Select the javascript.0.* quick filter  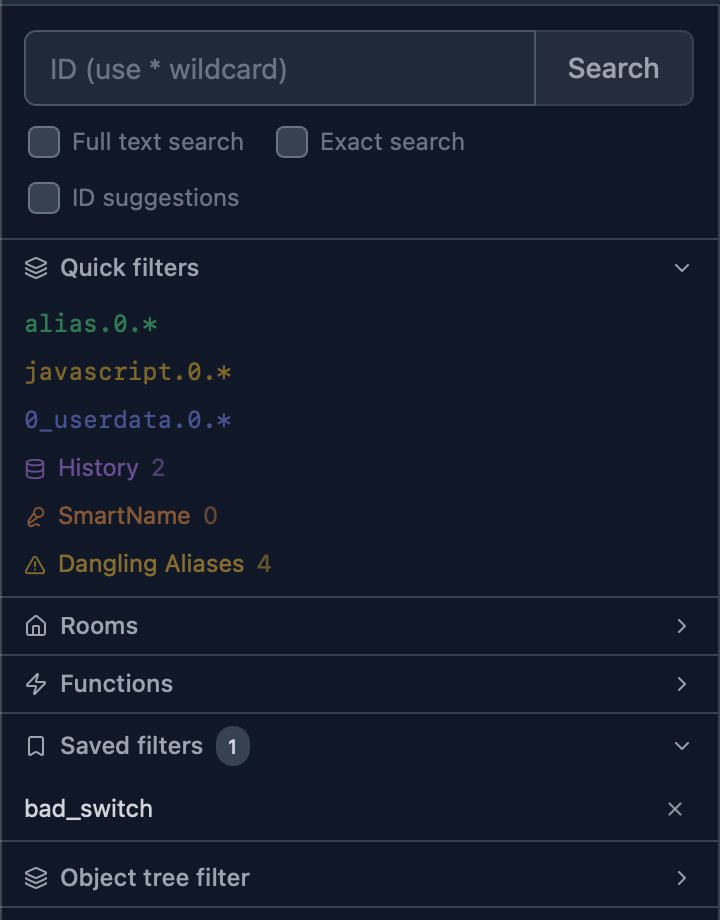[128, 372]
